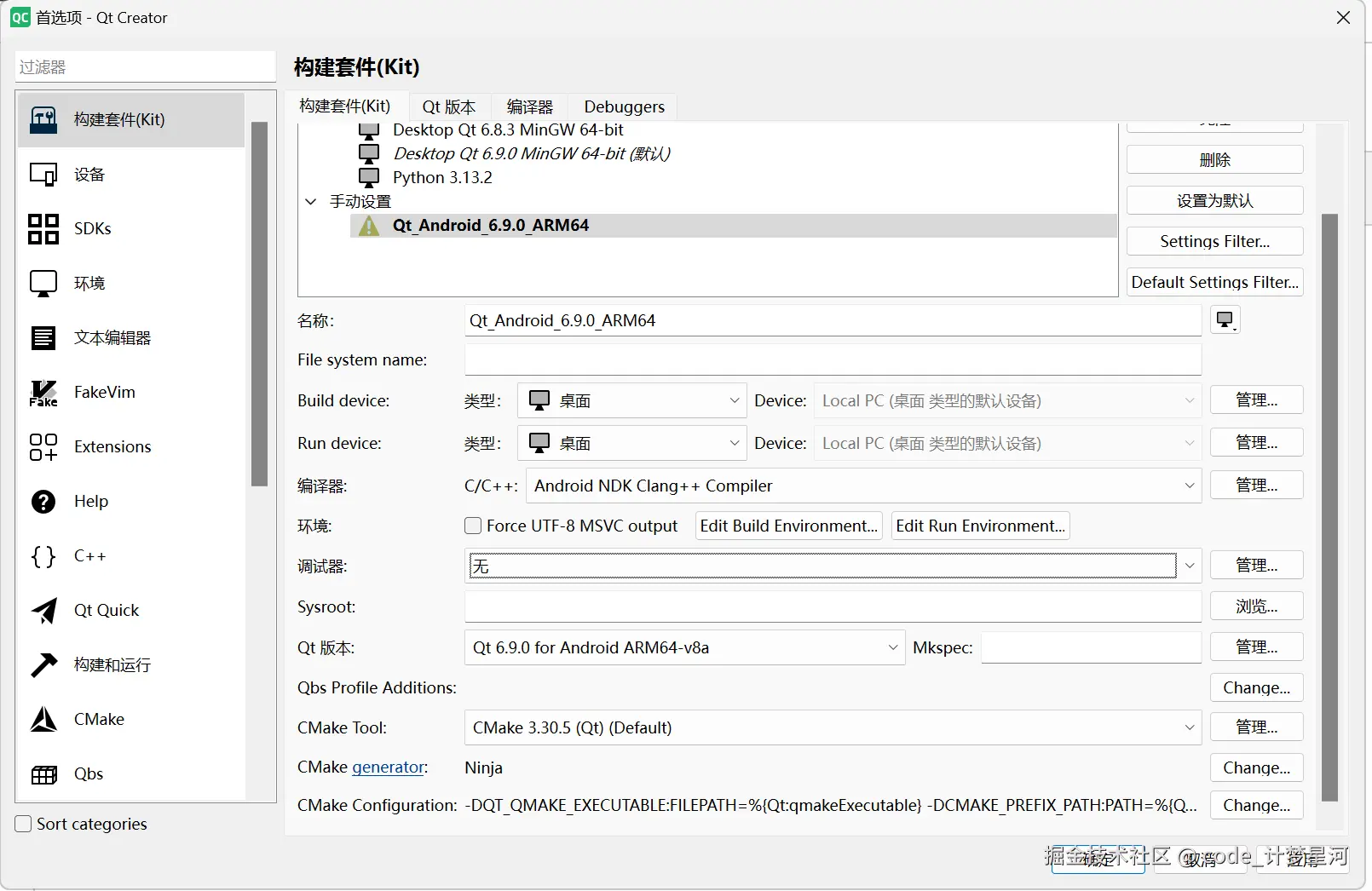Click 管理... button for Build device
The image size is (1372, 891).
(x=1257, y=400)
